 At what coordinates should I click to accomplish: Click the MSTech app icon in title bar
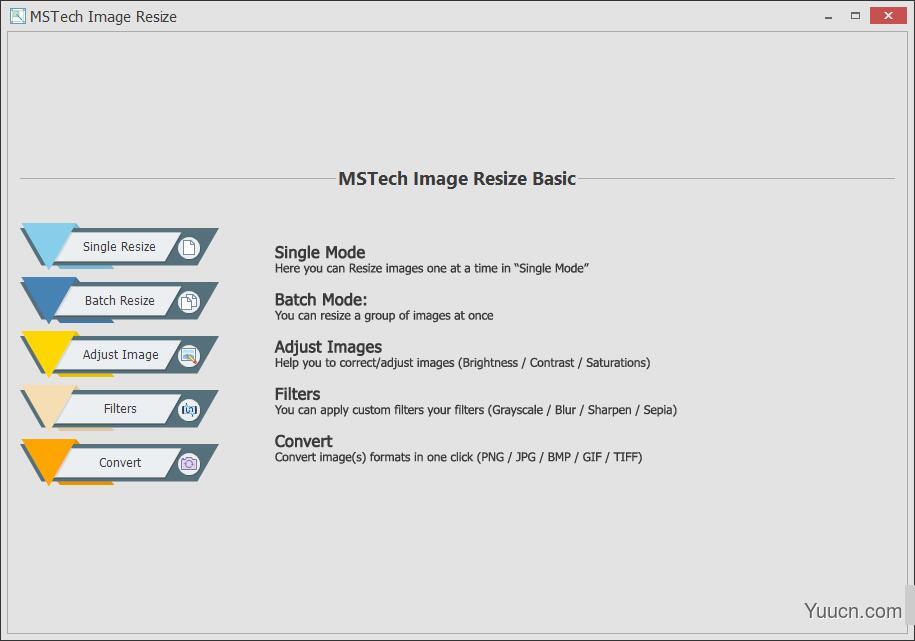tap(18, 16)
